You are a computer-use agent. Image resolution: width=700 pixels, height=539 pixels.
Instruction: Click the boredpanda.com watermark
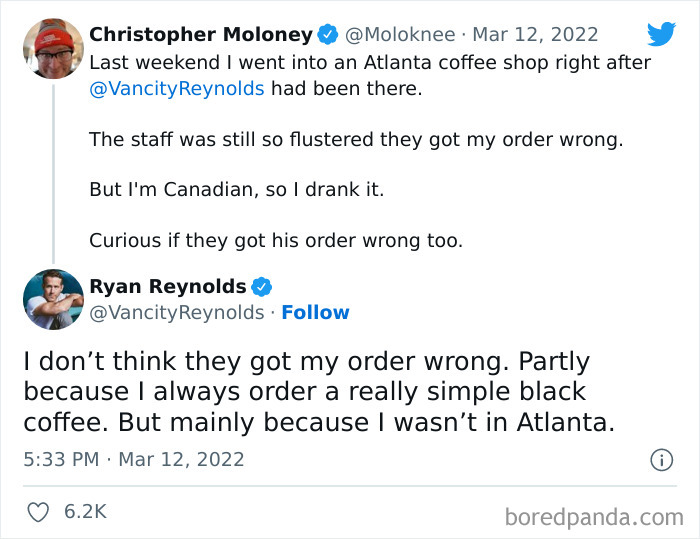(x=594, y=517)
